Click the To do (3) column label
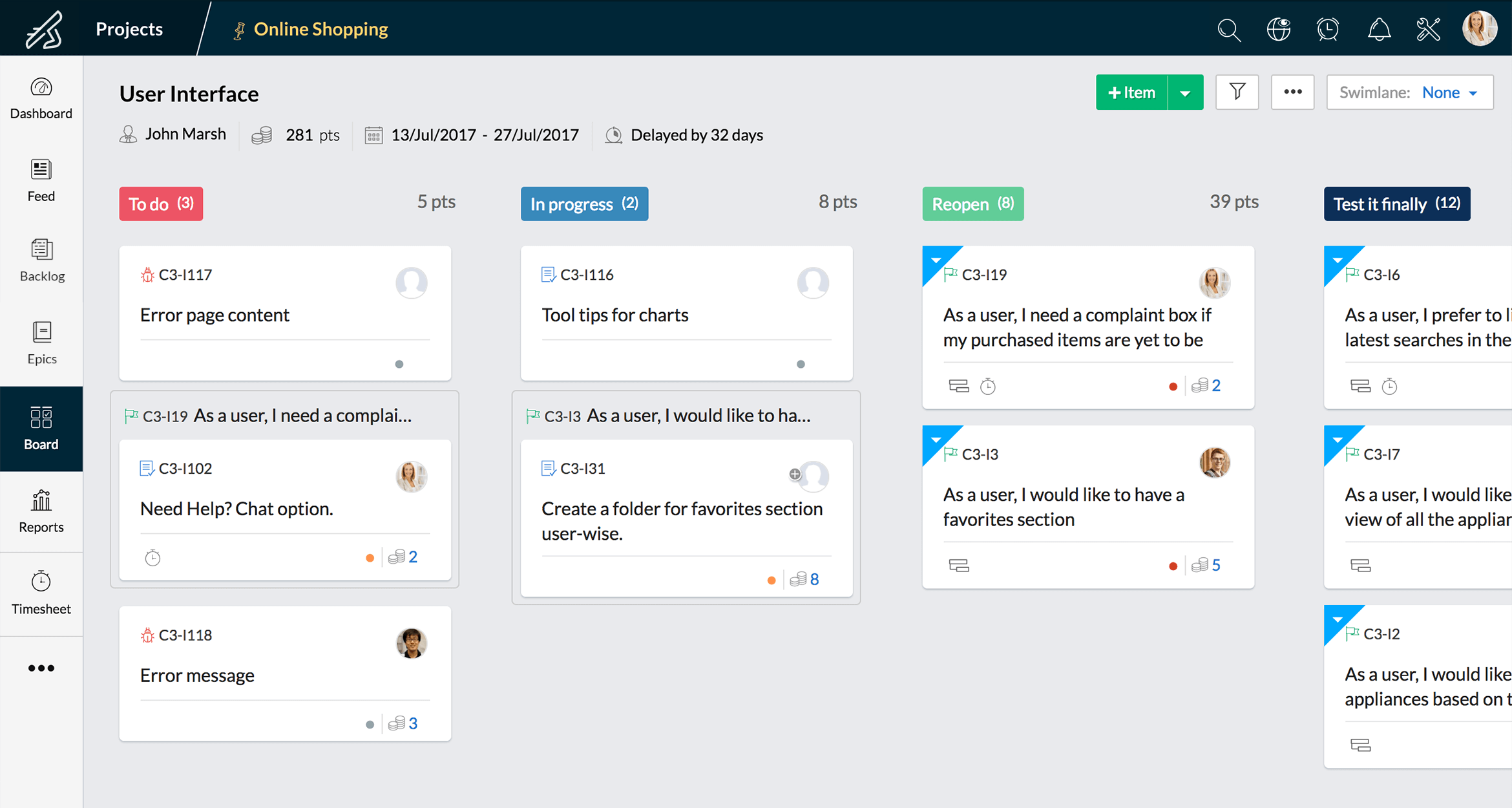Screen dimensions: 1512x808 (x=161, y=204)
